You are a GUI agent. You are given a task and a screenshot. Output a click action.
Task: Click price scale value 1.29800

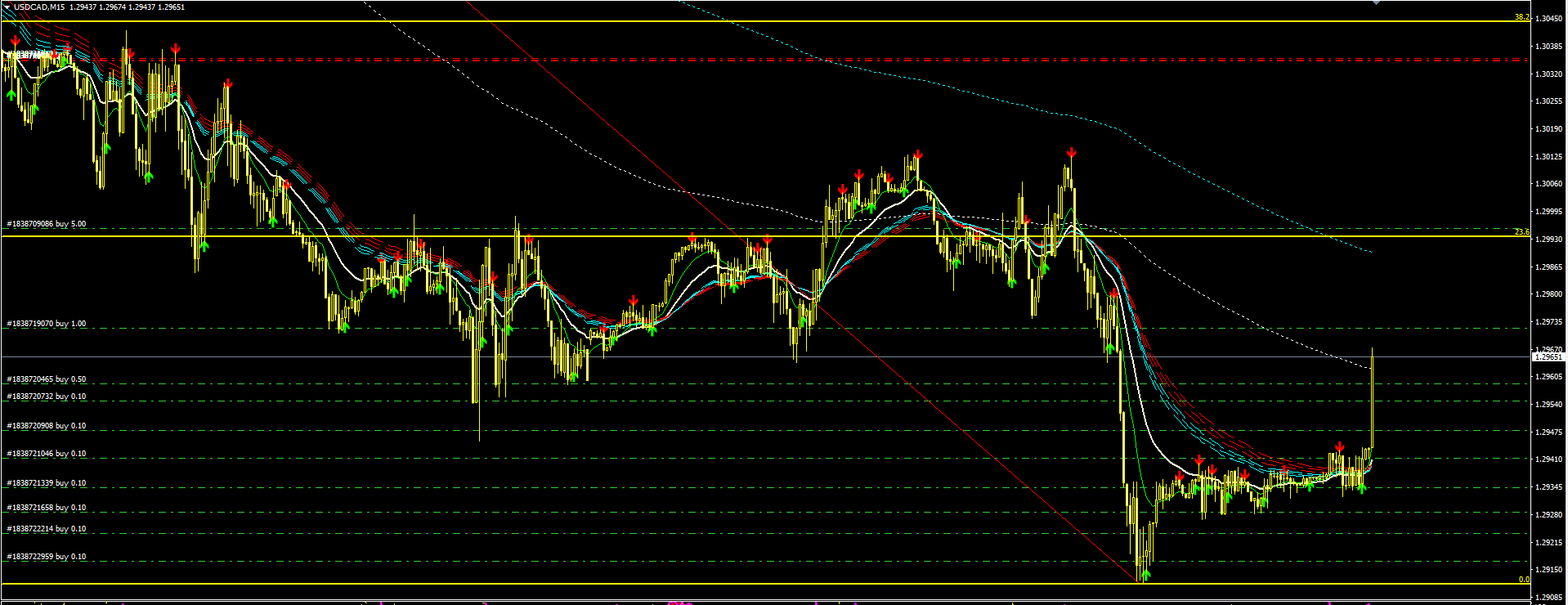tap(1550, 294)
